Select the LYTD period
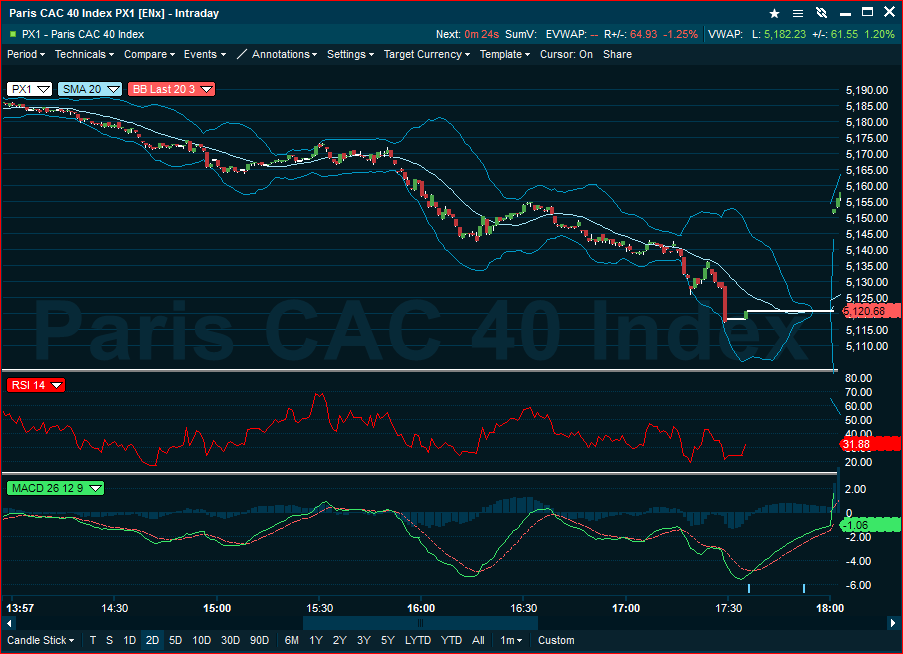The image size is (903, 654). [x=418, y=640]
